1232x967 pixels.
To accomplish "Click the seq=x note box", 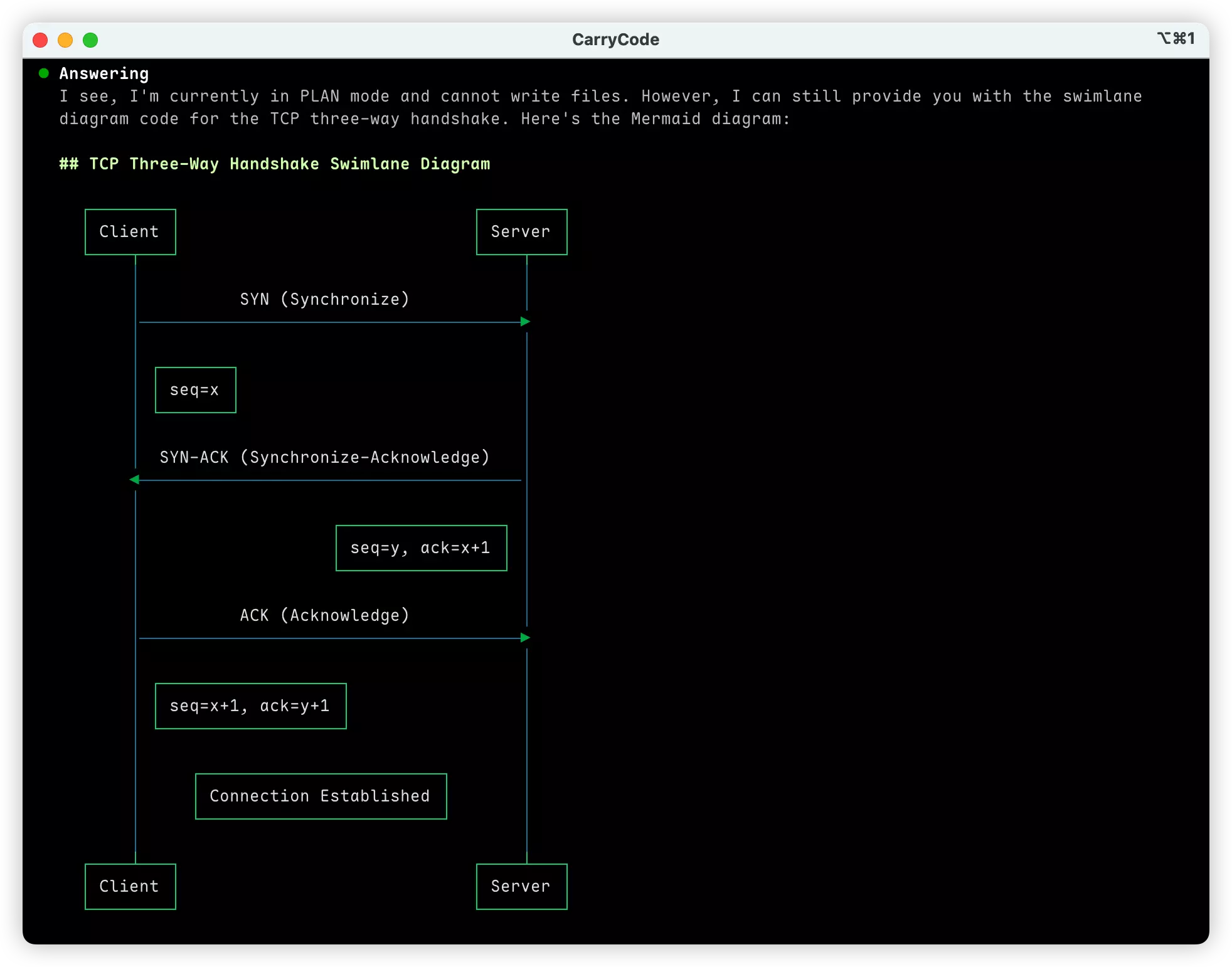I will click(x=196, y=390).
